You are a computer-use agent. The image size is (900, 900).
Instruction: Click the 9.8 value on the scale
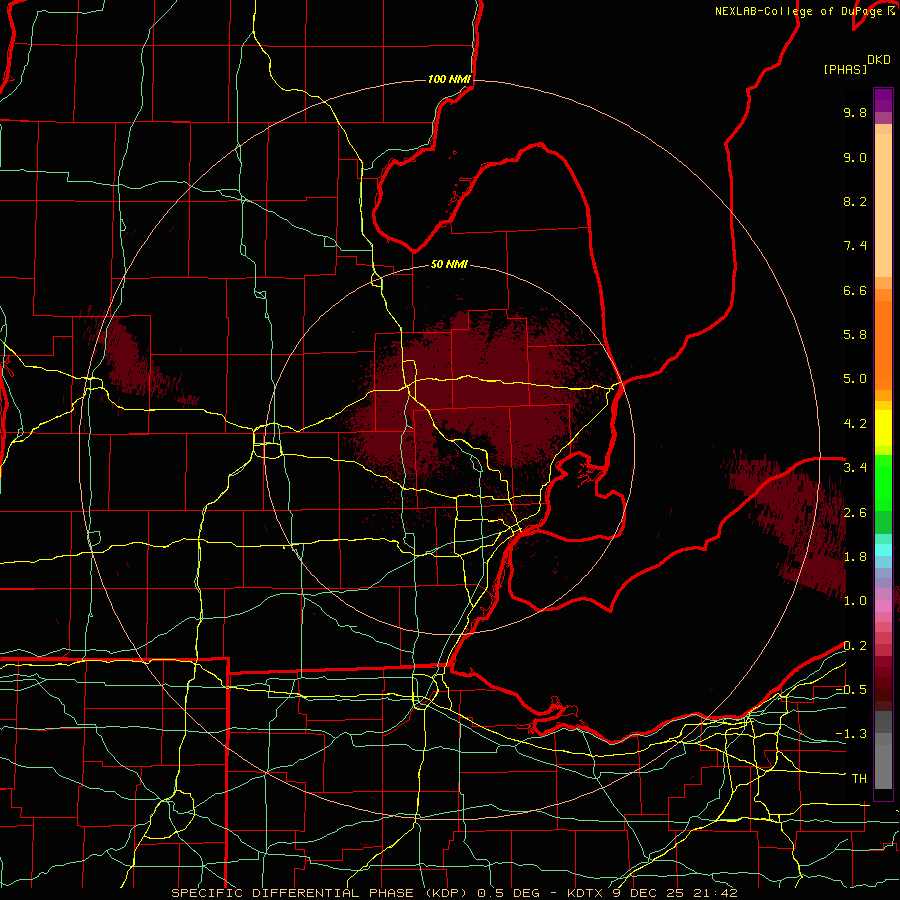(855, 112)
